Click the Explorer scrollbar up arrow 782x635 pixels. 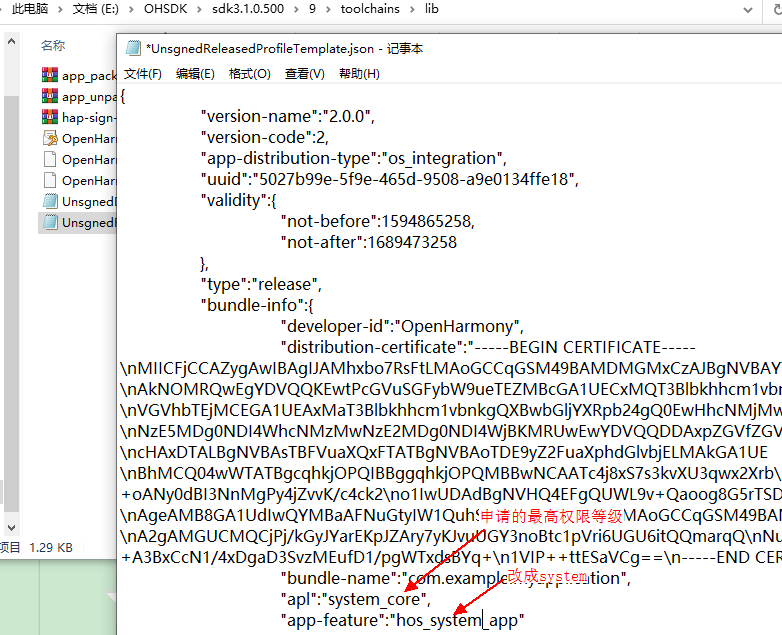tap(11, 41)
